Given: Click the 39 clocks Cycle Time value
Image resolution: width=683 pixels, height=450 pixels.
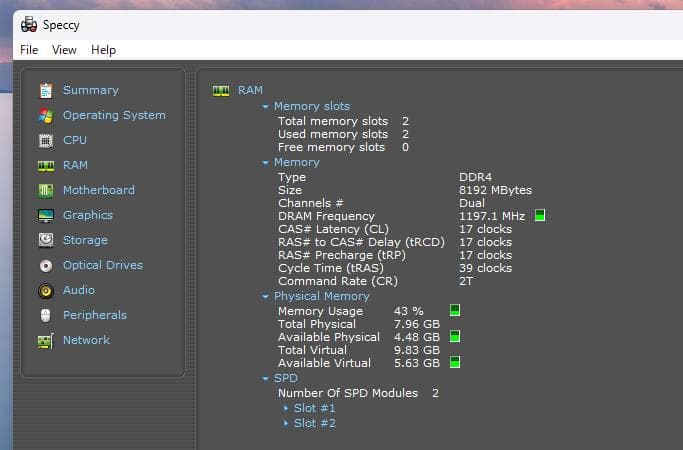Looking at the screenshot, I should 485,268.
